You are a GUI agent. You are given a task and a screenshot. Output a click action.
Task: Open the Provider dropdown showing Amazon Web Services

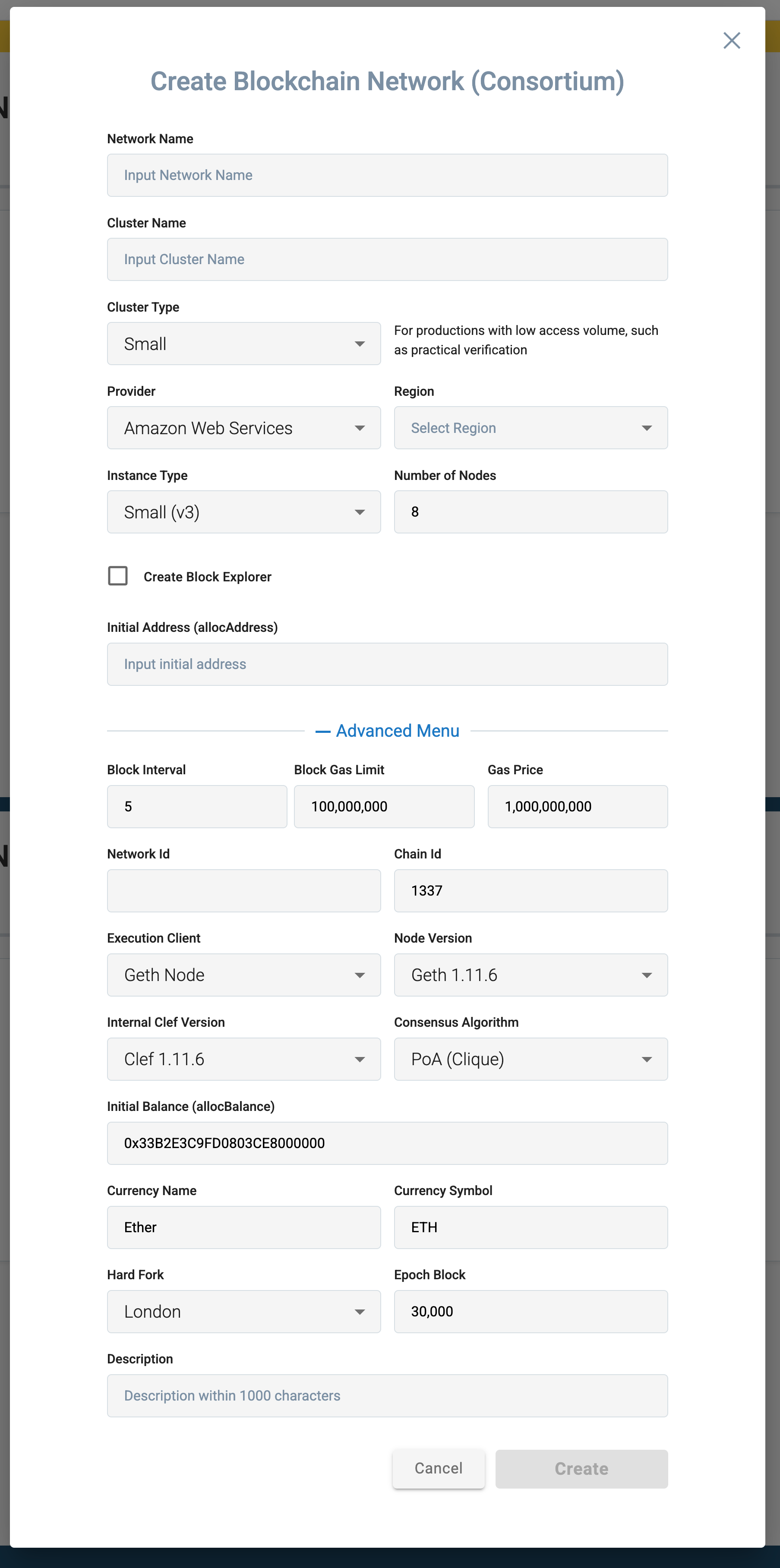click(243, 428)
